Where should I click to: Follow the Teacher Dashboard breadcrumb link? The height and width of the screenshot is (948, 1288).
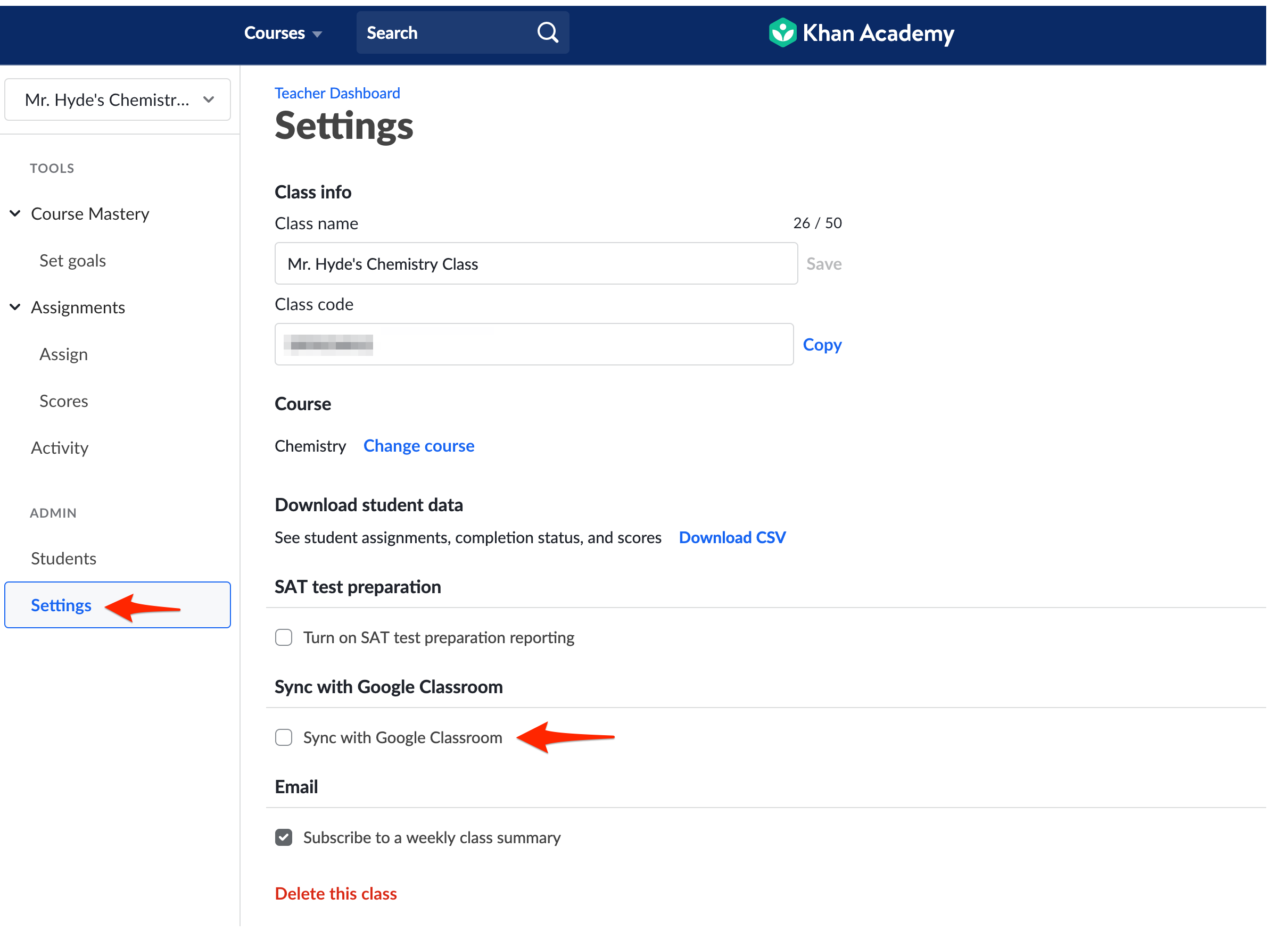tap(337, 93)
